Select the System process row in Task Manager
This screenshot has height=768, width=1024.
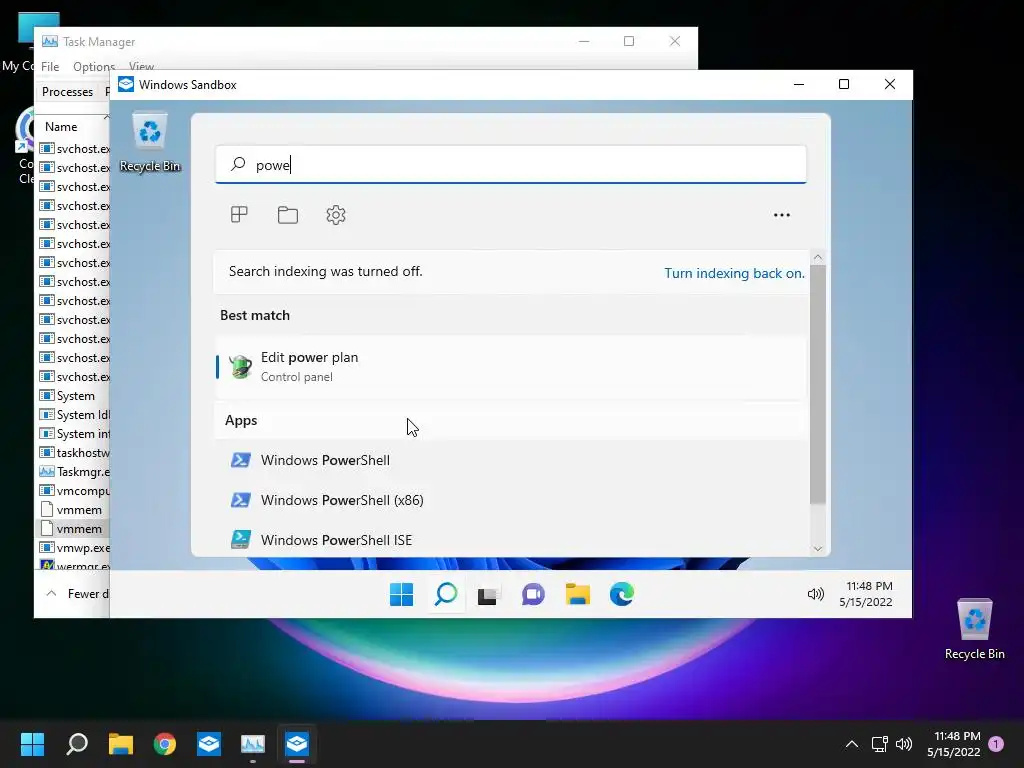click(72, 396)
